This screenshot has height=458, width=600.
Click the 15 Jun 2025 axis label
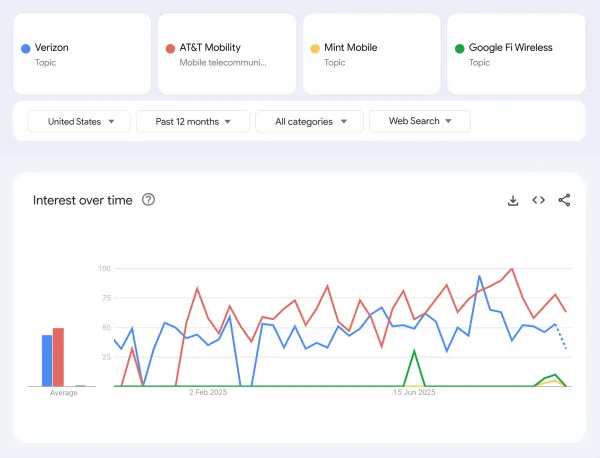click(413, 393)
